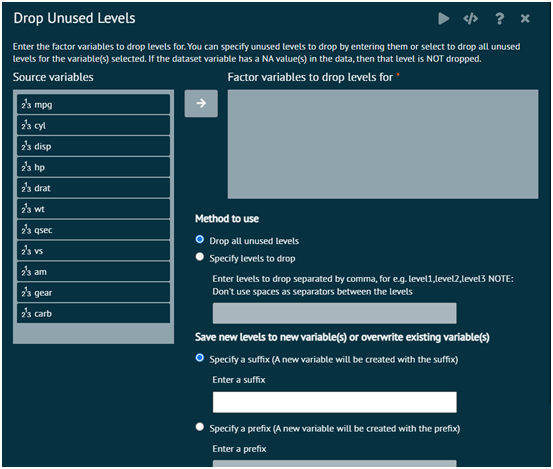The width and height of the screenshot is (553, 469).
Task: Click the Enter a suffix text field
Action: (x=334, y=402)
